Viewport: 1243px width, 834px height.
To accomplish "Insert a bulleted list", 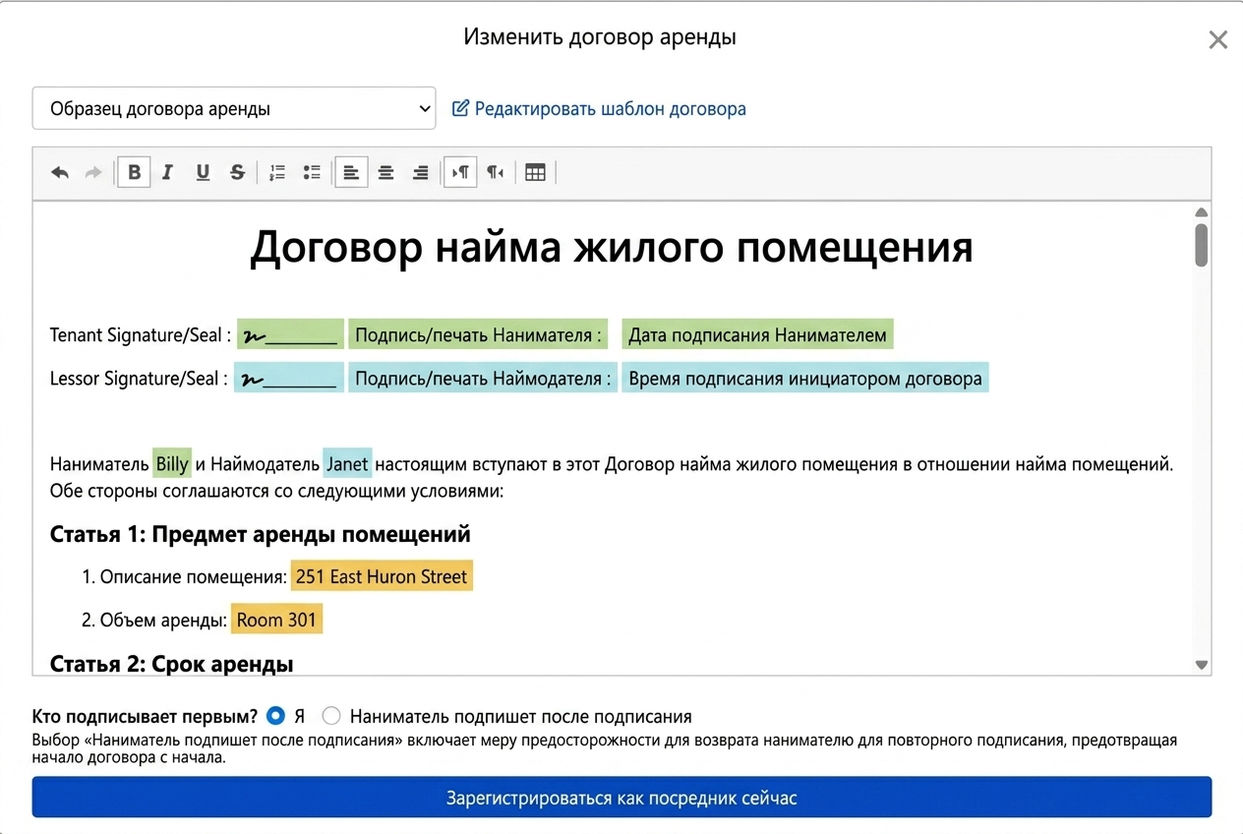I will (x=312, y=173).
